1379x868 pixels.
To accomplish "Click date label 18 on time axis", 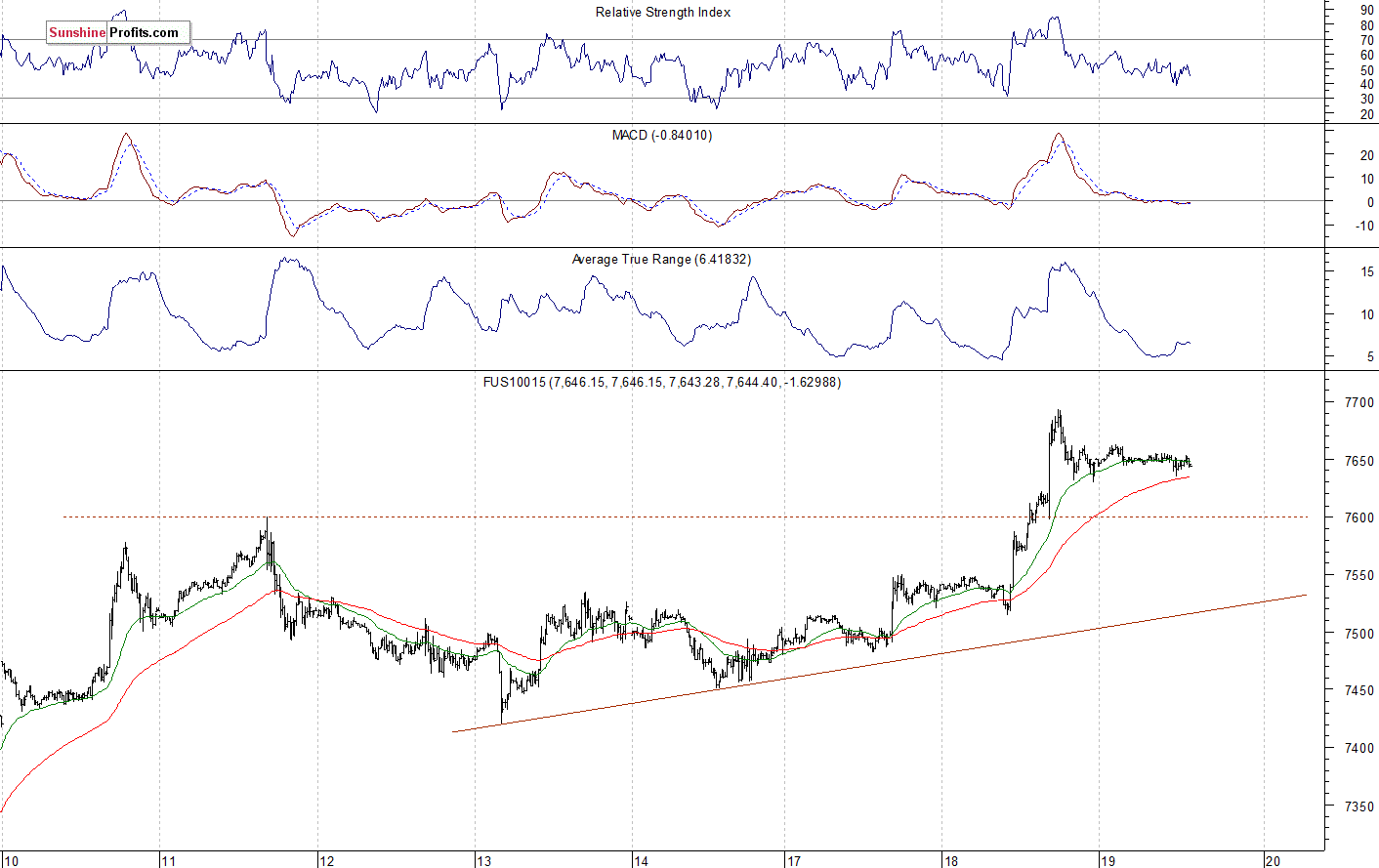I will (x=951, y=861).
